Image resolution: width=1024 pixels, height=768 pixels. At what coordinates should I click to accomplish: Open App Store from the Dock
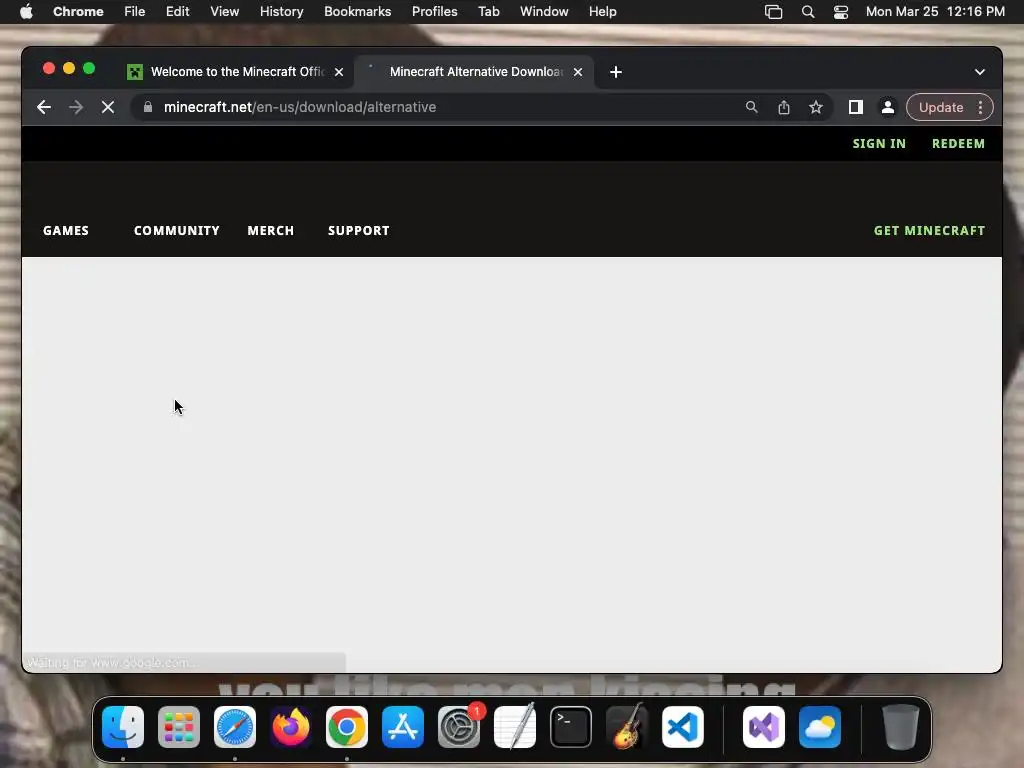403,727
